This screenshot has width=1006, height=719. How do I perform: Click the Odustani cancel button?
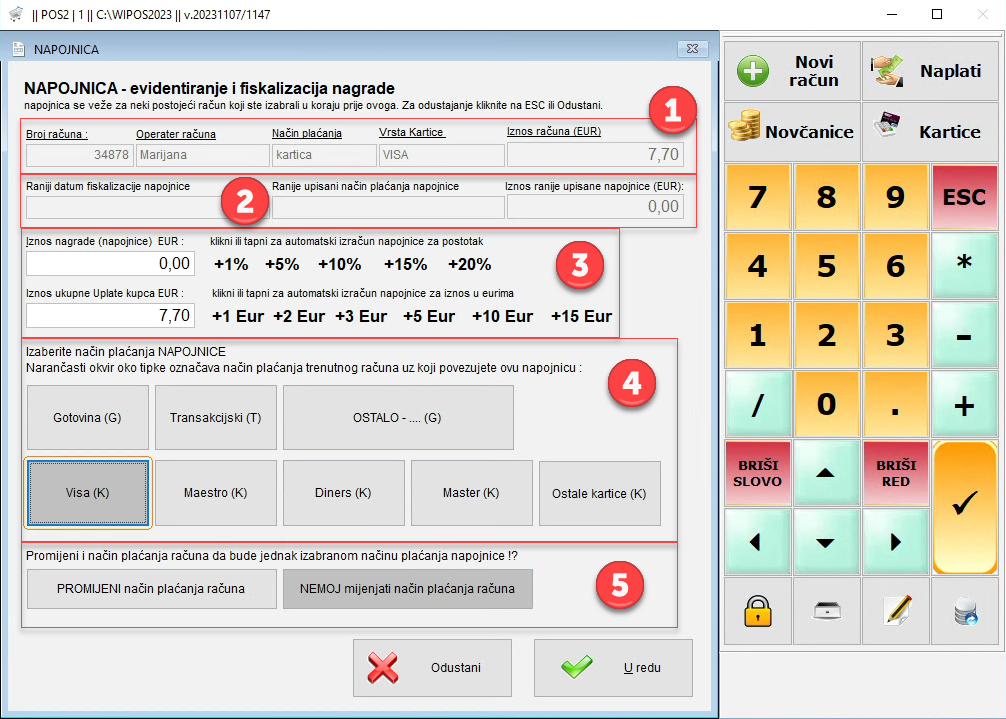point(432,668)
